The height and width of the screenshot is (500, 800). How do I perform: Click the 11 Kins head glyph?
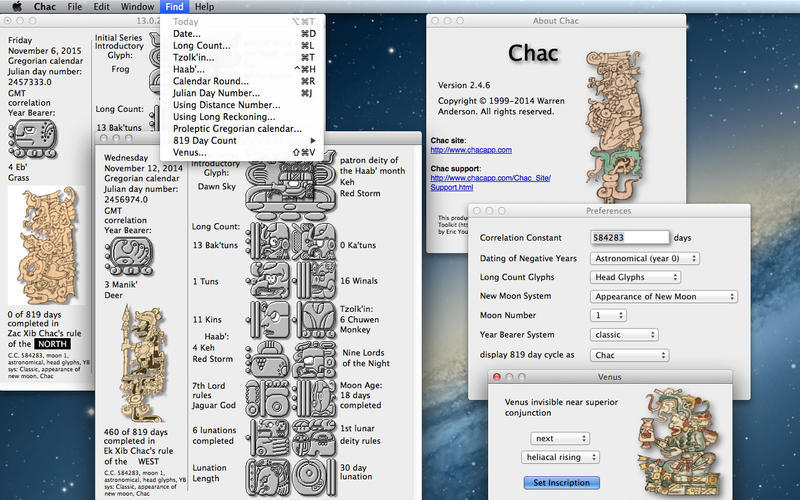coord(269,320)
